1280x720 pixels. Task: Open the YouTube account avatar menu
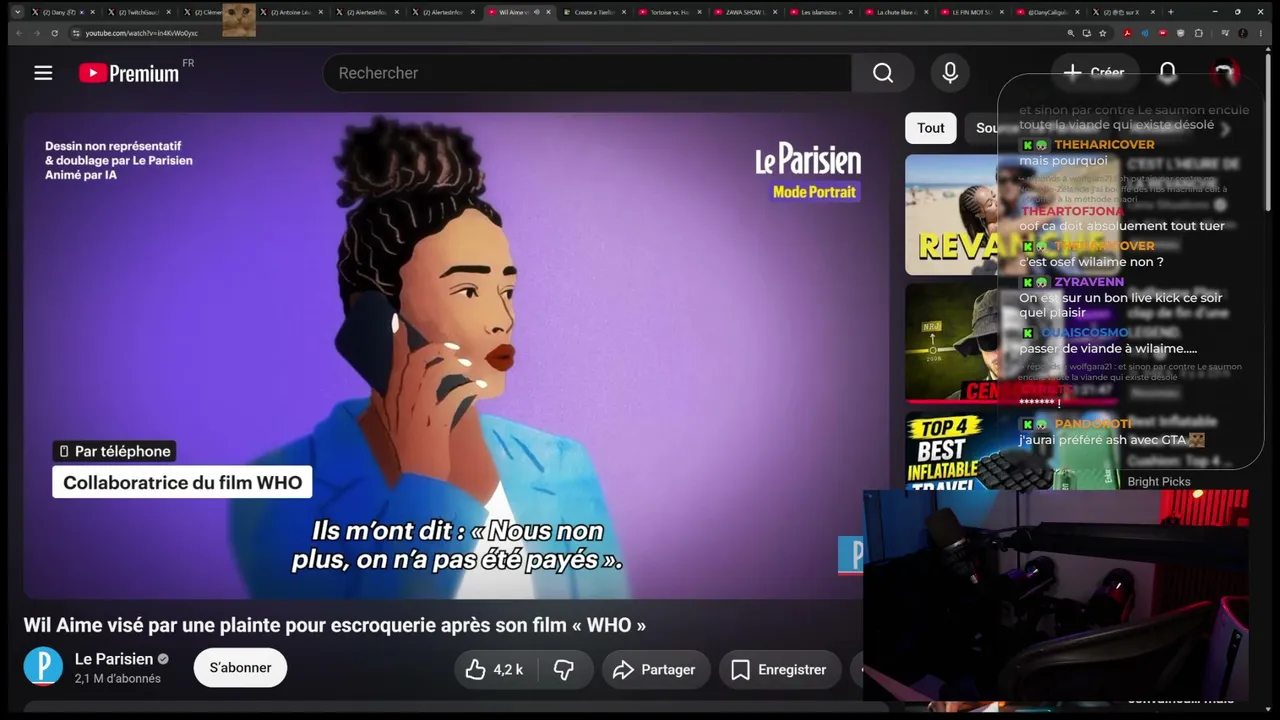[x=1225, y=73]
